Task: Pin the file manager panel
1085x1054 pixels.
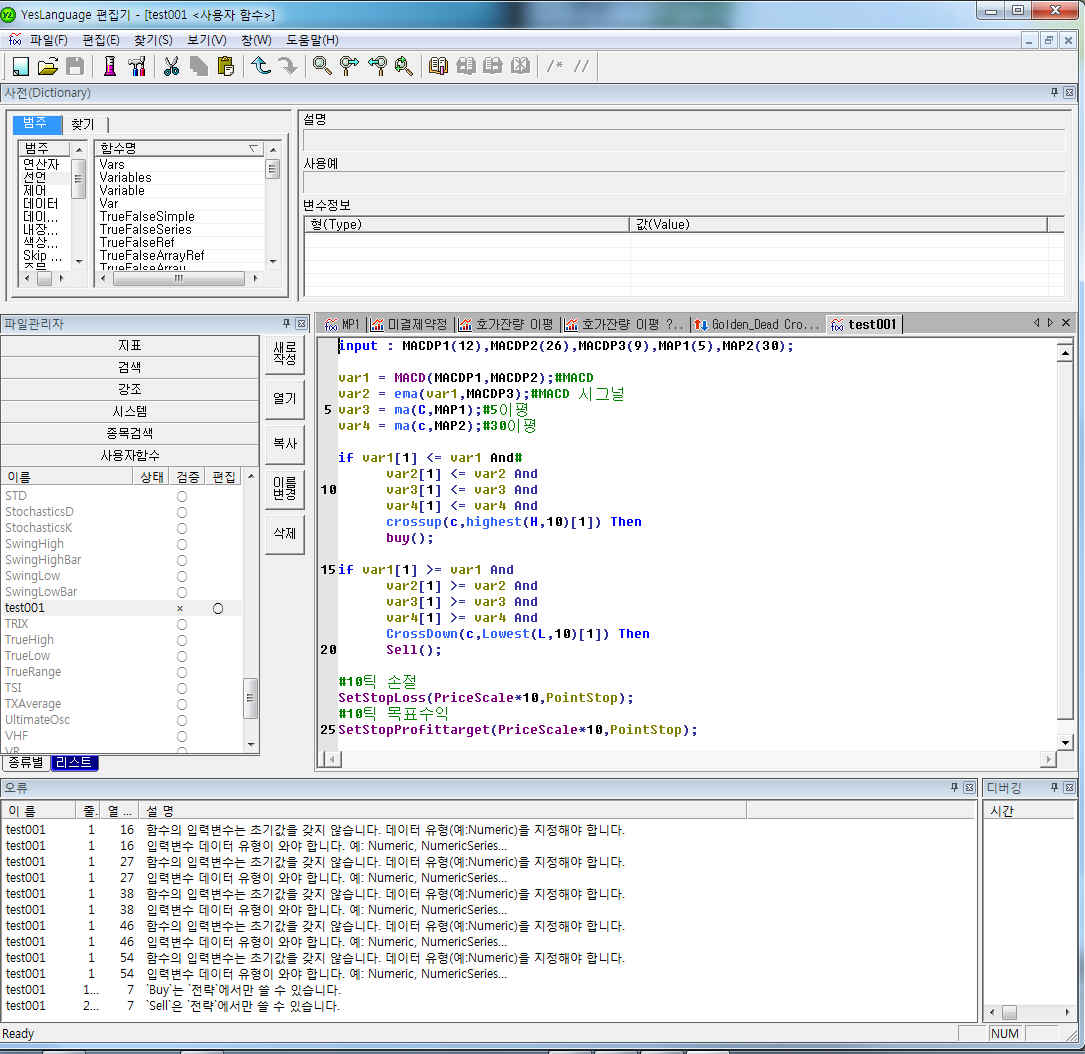Action: click(x=286, y=323)
